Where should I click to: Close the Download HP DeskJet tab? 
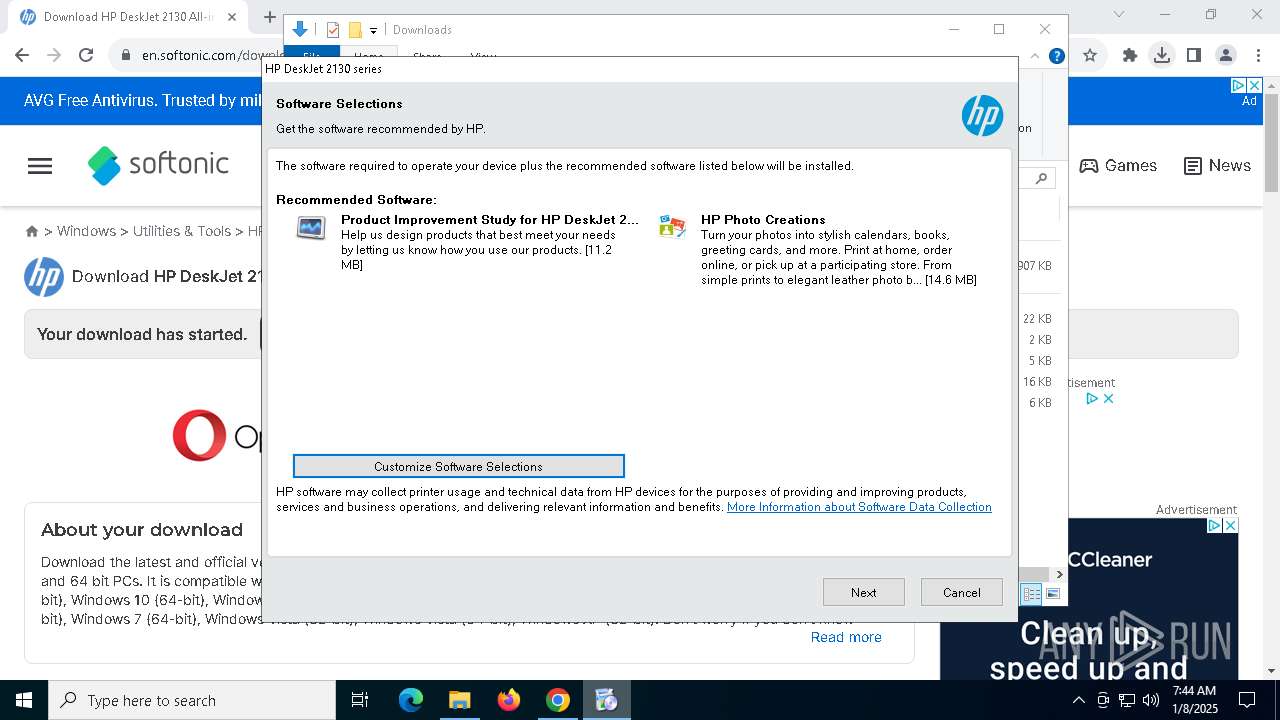(233, 17)
